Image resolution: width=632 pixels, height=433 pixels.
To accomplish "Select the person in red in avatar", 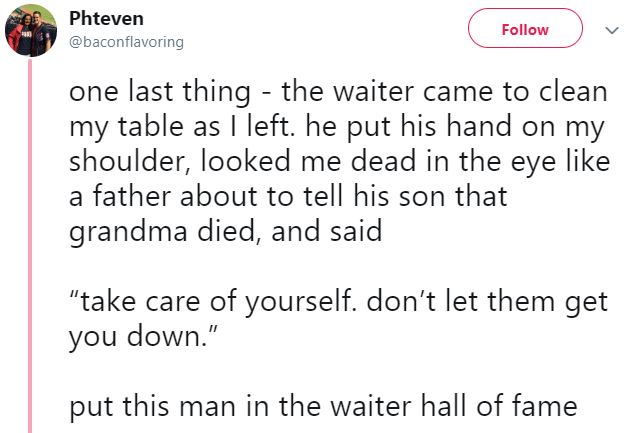I will (x=20, y=35).
